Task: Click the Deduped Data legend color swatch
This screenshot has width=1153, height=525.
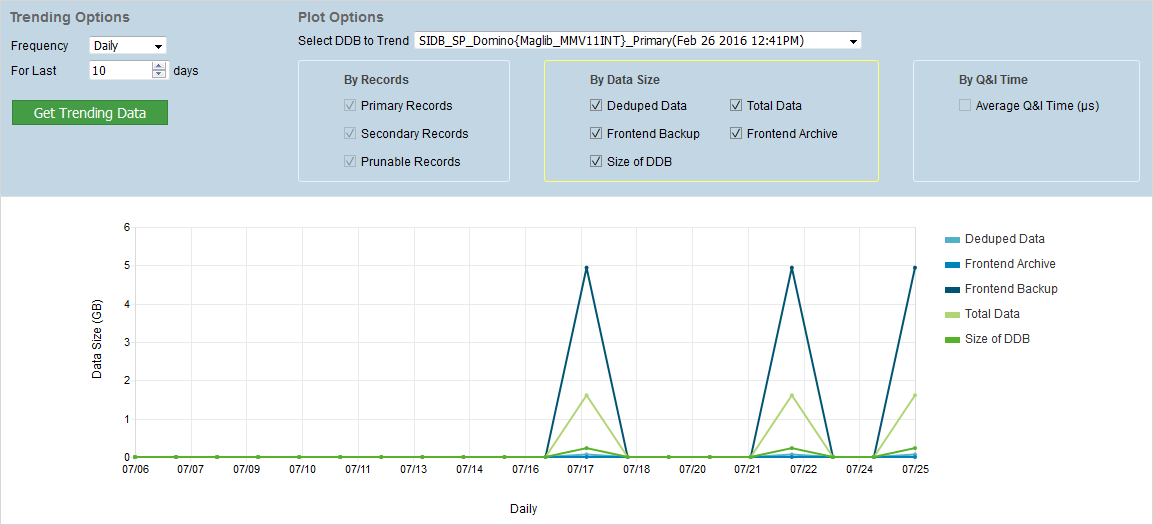Action: pyautogui.click(x=952, y=240)
